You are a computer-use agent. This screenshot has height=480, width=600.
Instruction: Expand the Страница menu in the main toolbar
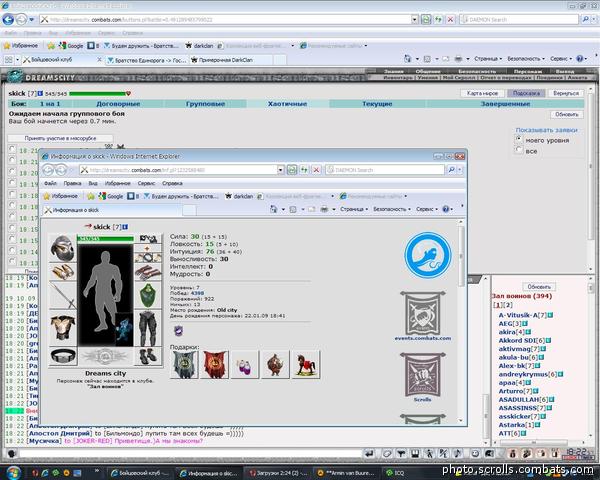(488, 59)
